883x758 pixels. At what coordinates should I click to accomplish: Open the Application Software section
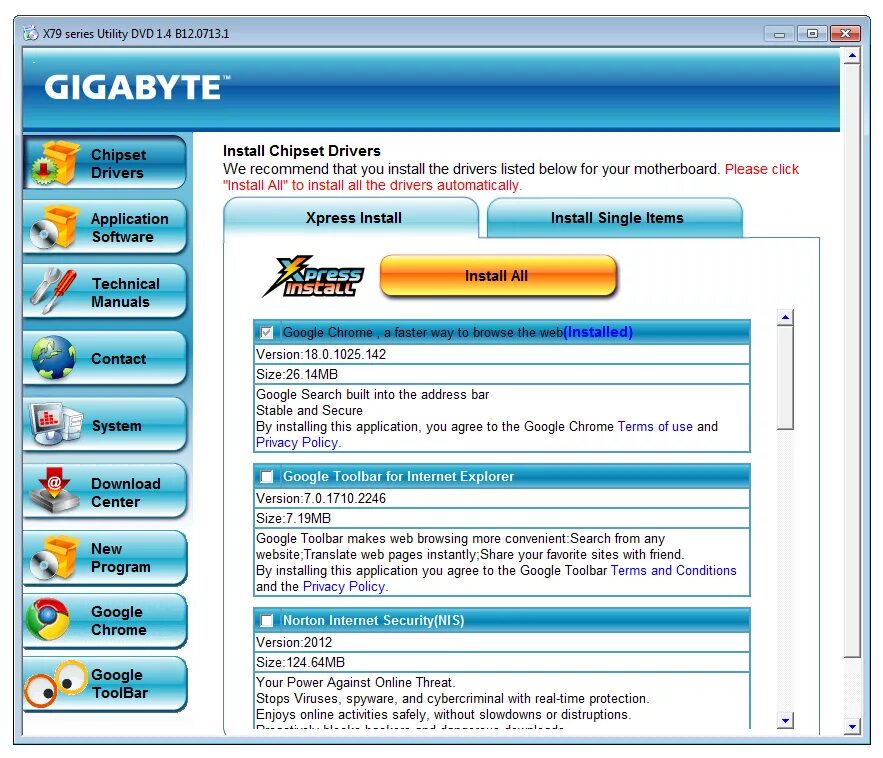point(105,228)
